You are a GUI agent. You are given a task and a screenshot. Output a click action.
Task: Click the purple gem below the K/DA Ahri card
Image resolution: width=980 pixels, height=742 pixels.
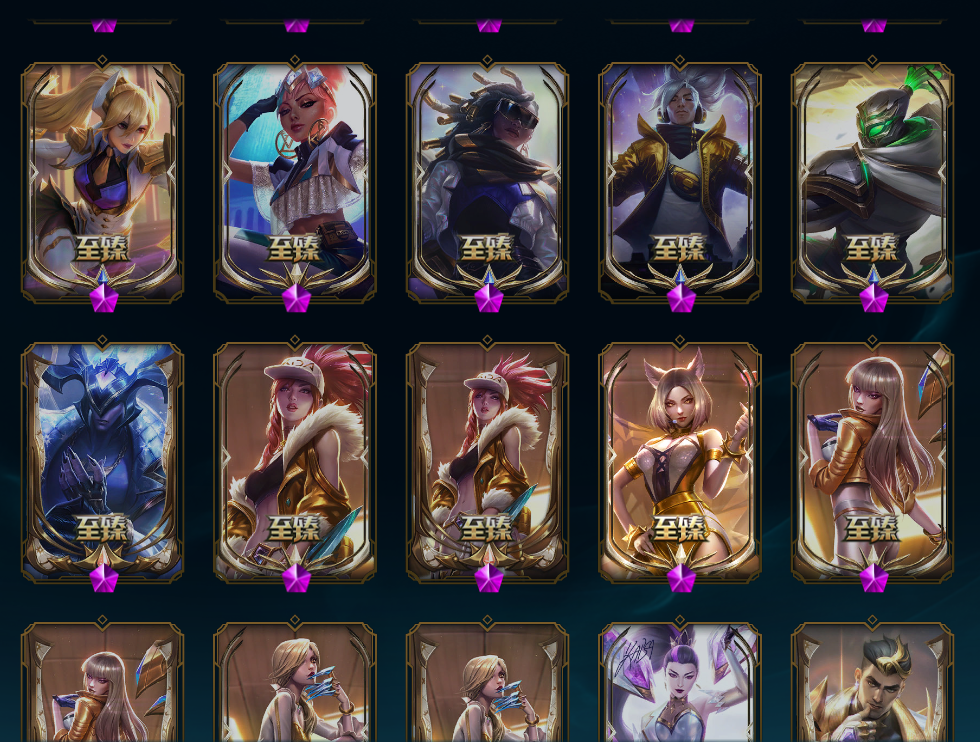pyautogui.click(x=681, y=578)
